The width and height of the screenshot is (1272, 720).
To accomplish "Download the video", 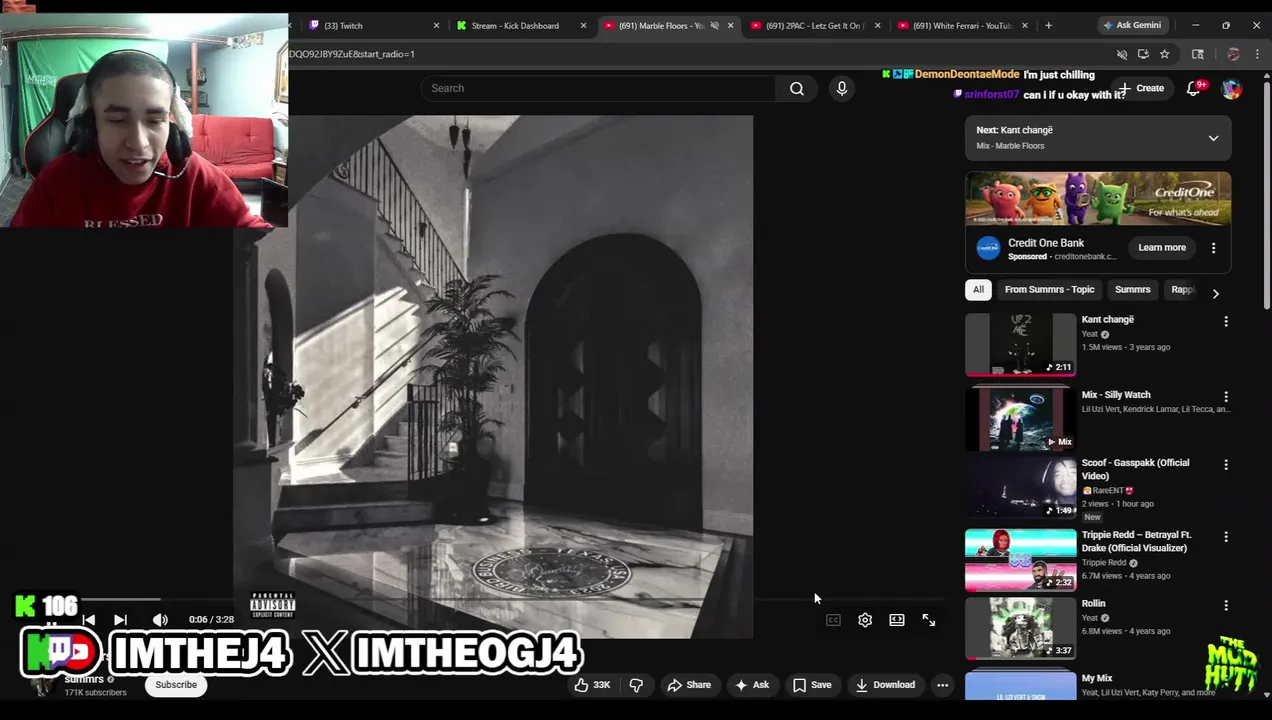I will point(885,685).
